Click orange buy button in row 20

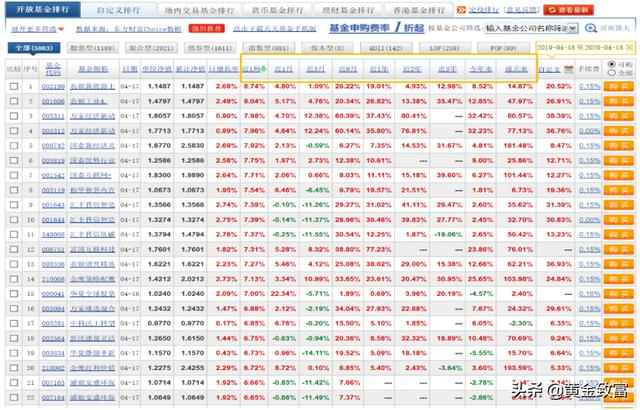[x=618, y=368]
